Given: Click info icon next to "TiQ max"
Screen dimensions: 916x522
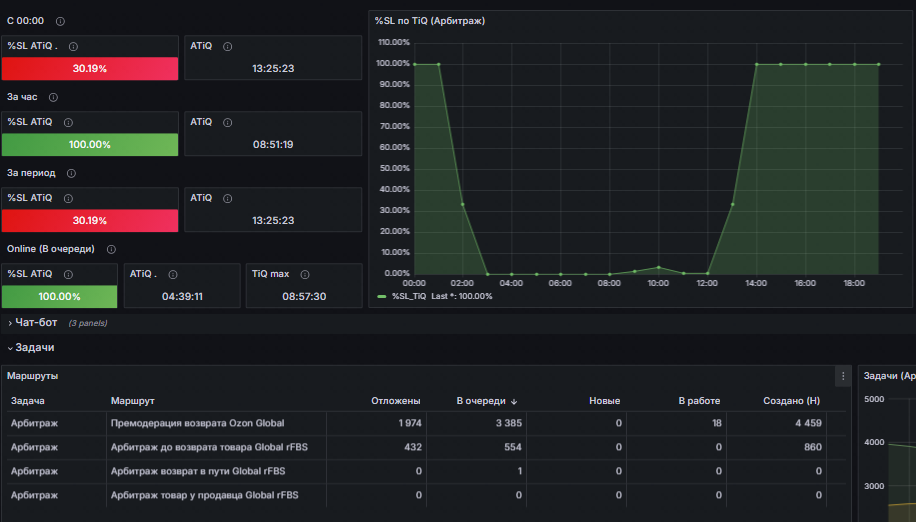Looking at the screenshot, I should (304, 274).
